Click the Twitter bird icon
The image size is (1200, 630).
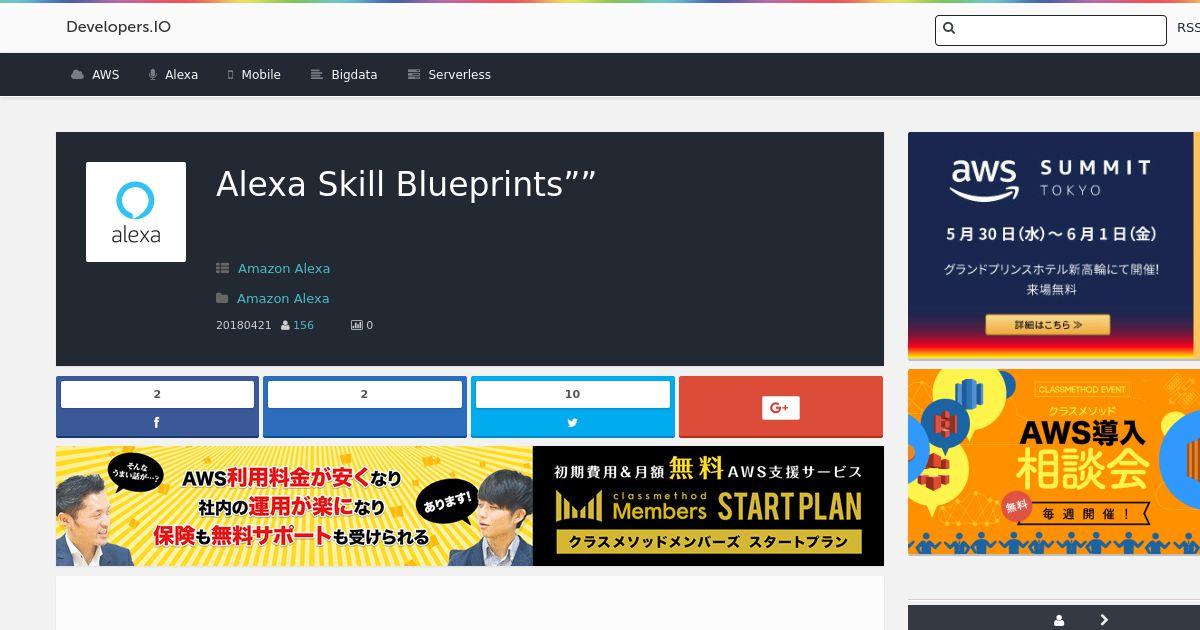[x=573, y=423]
